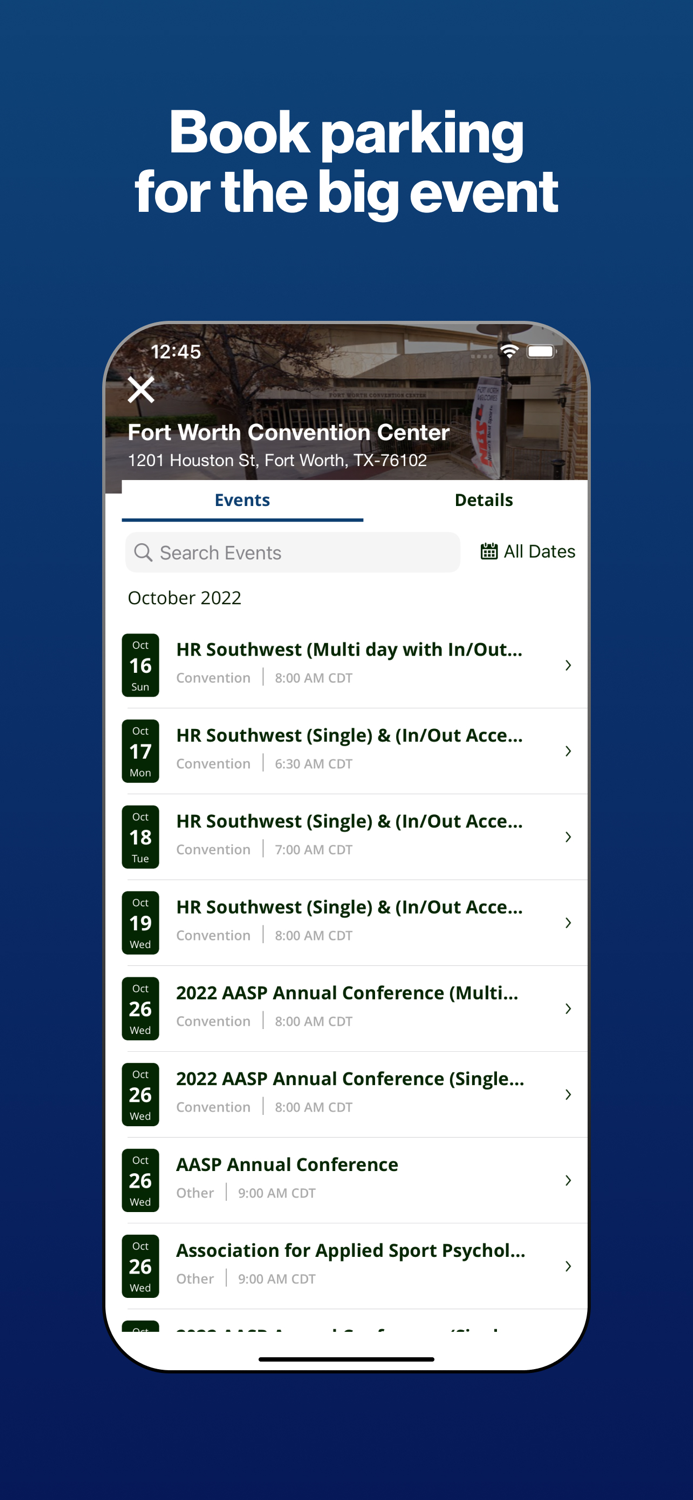693x1500 pixels.
Task: Tap the Oct 17 Mon date badge
Action: [140, 751]
